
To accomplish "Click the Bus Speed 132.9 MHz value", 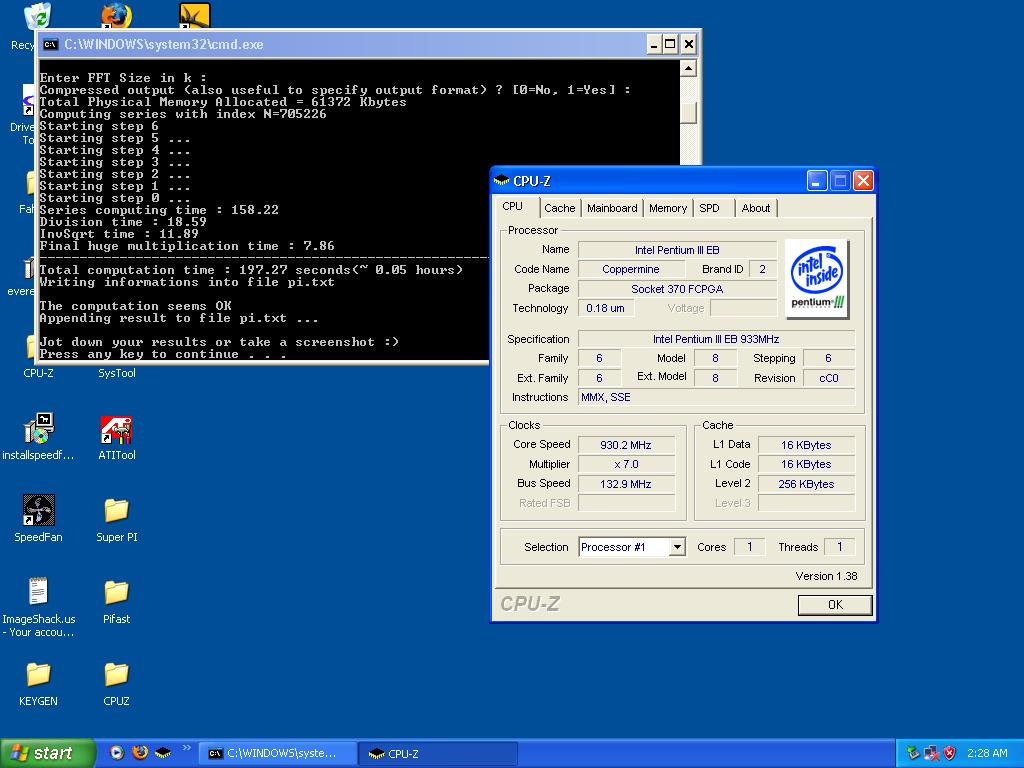I will coord(626,484).
